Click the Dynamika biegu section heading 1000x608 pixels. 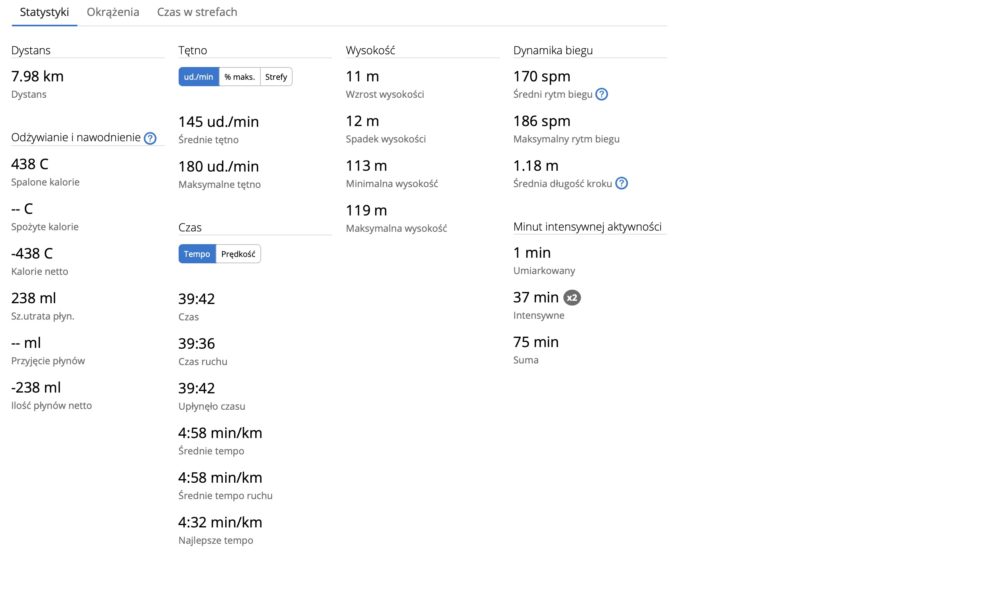point(553,50)
